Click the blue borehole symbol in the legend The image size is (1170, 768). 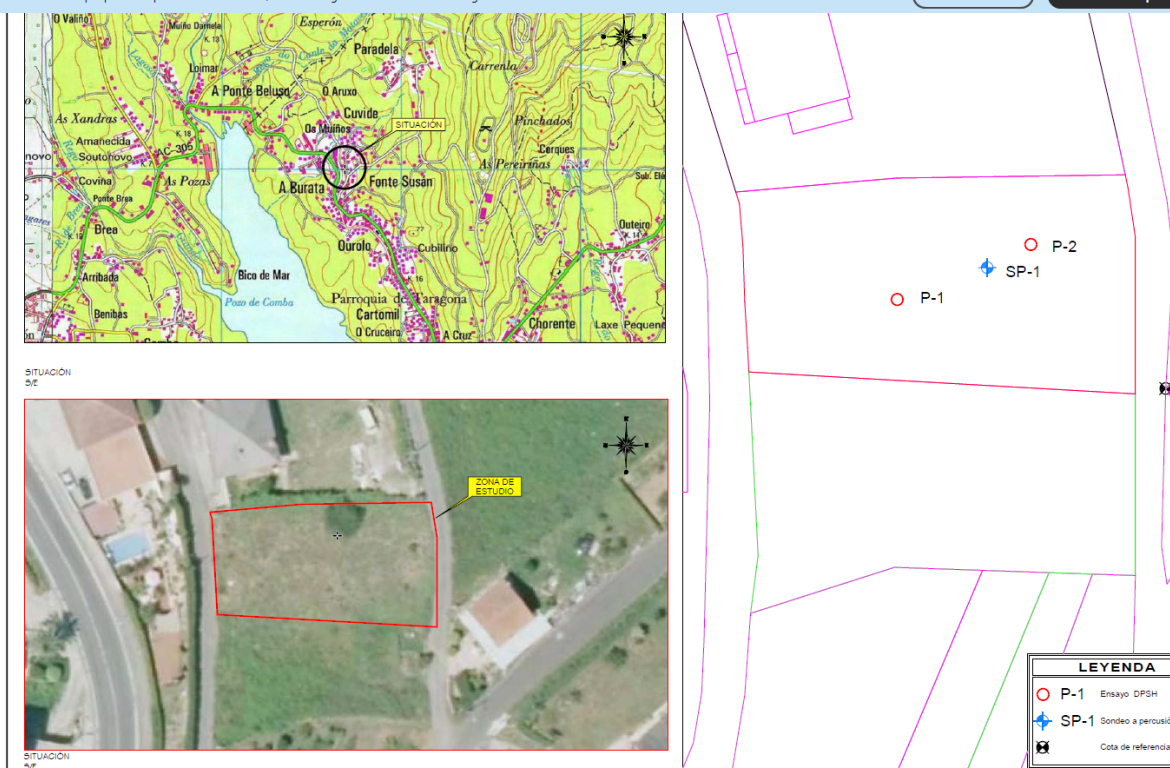1043,721
